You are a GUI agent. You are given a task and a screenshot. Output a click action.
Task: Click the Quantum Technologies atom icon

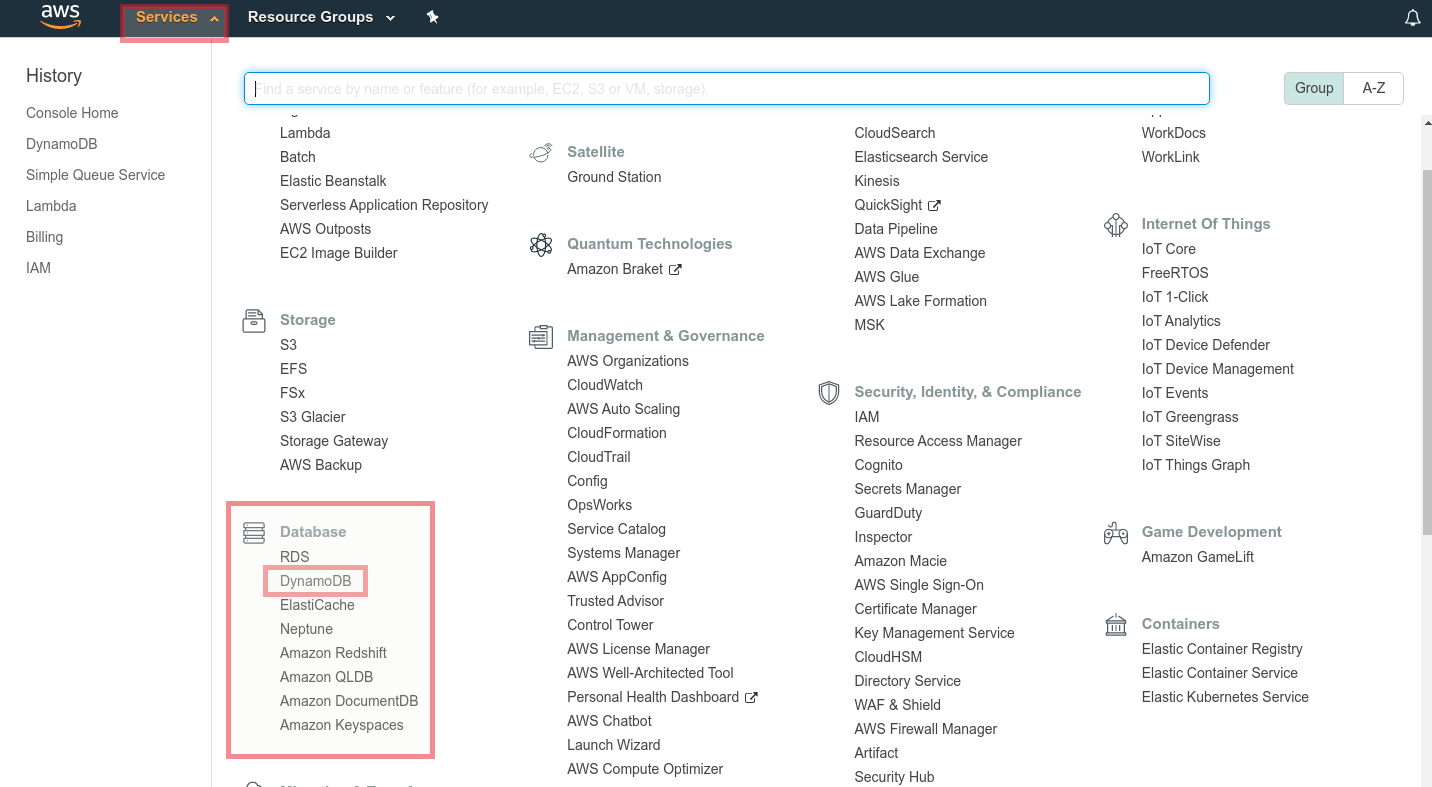pyautogui.click(x=541, y=245)
